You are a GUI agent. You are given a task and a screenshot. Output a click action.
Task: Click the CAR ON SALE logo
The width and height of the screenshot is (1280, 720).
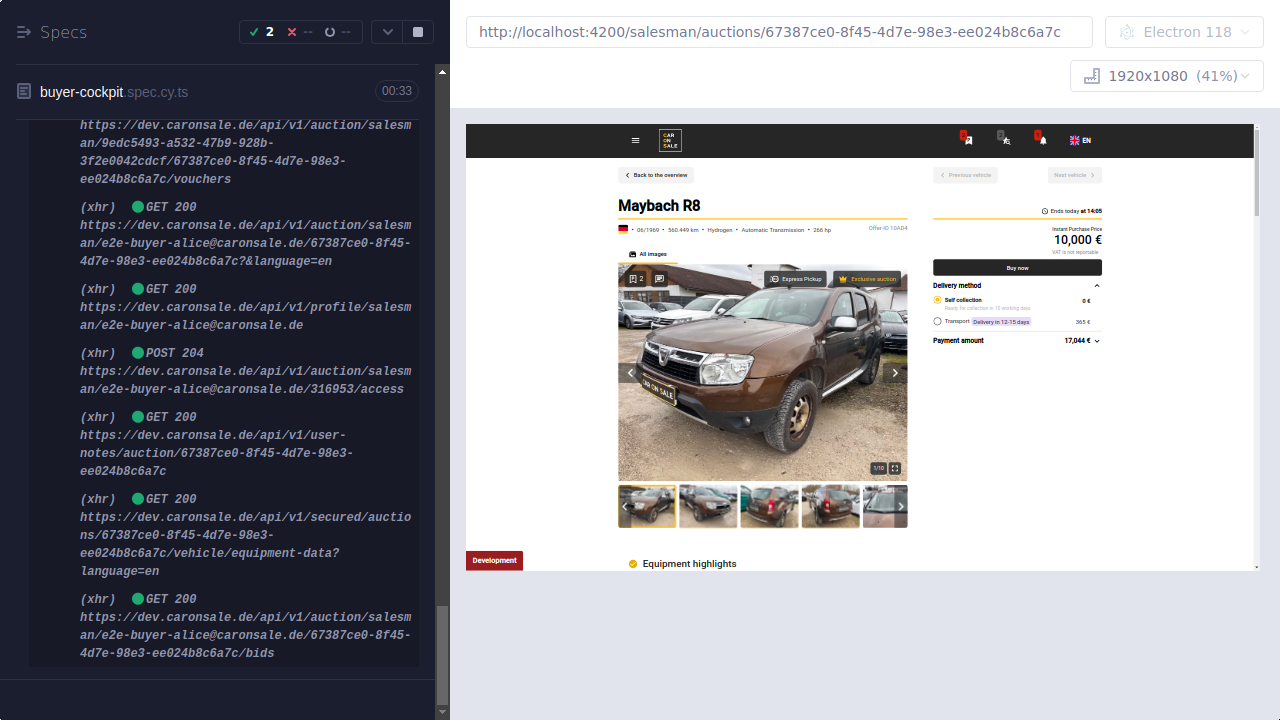click(670, 140)
